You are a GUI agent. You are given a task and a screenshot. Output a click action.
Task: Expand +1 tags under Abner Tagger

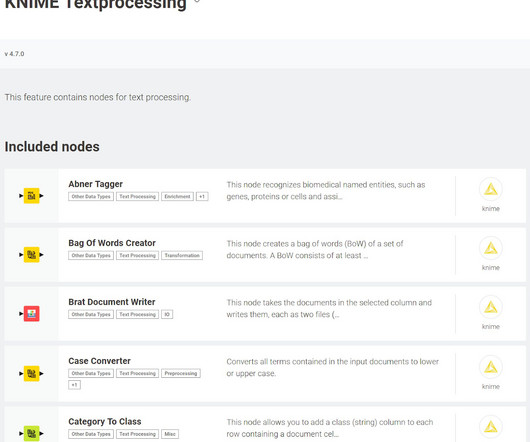click(202, 196)
